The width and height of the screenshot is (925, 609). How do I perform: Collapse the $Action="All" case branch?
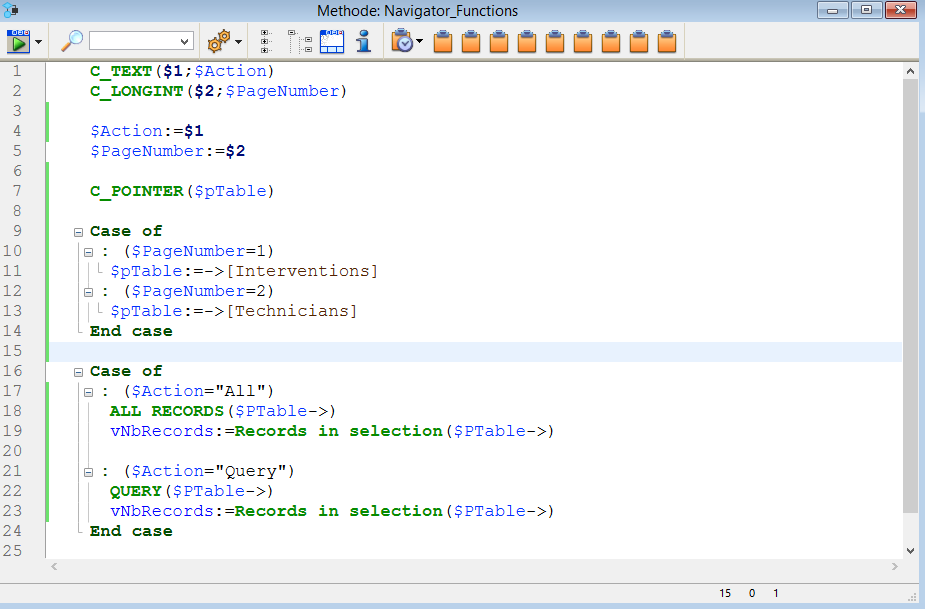click(87, 391)
